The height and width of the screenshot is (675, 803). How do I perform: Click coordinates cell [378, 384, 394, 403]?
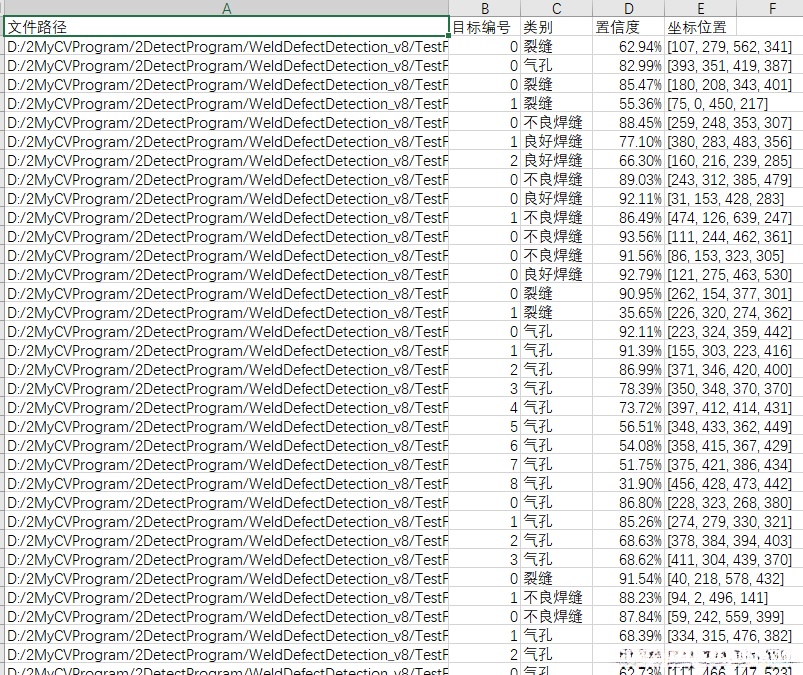click(x=730, y=540)
